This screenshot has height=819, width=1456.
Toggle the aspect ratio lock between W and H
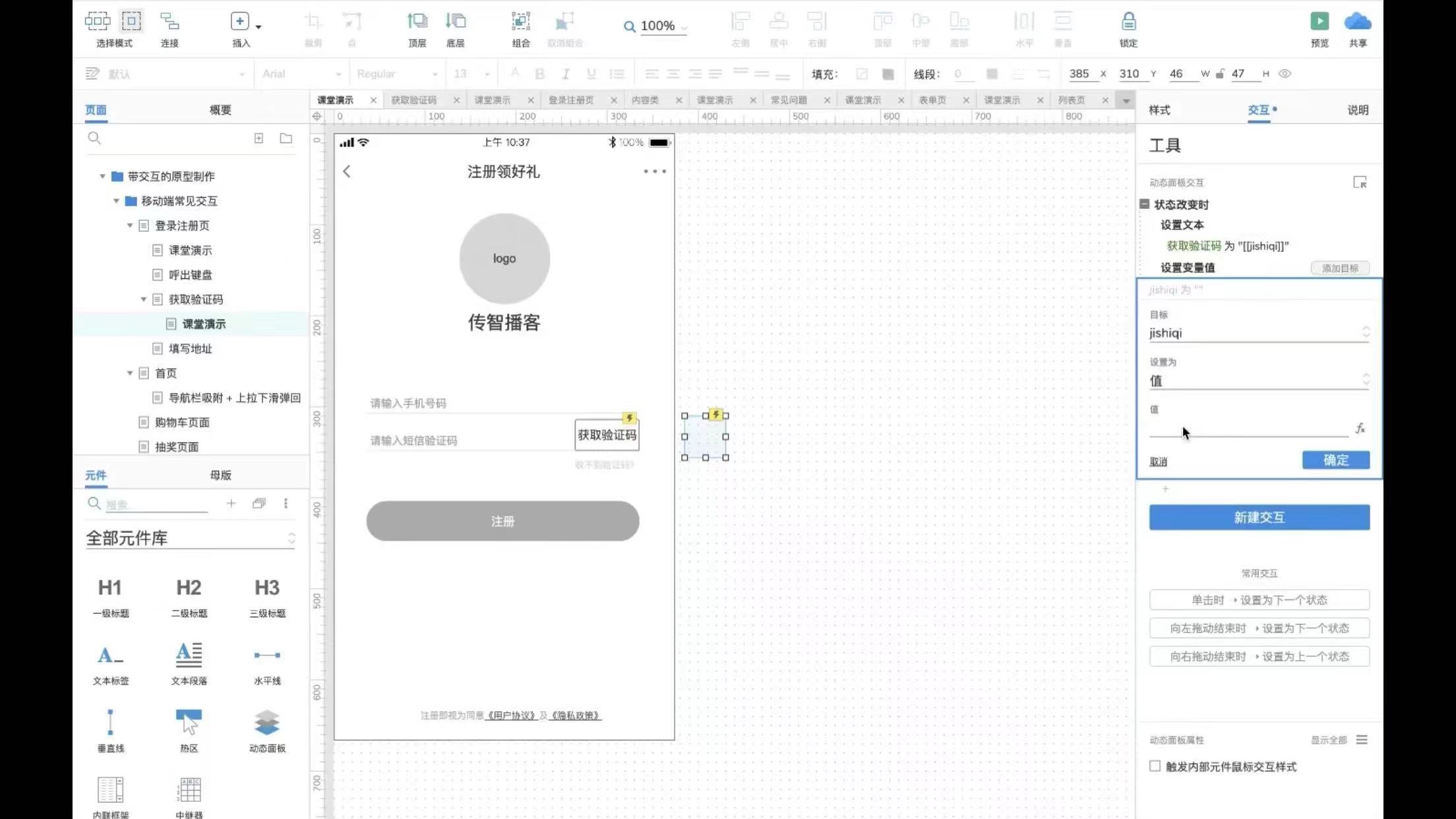[x=1220, y=74]
